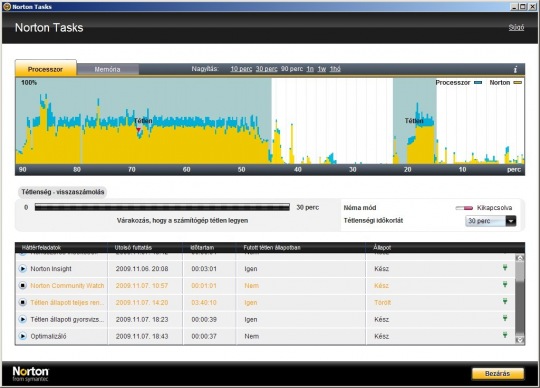Stop the Norton Community Watch task
Viewport: 540px width, 388px height.
click(23, 285)
